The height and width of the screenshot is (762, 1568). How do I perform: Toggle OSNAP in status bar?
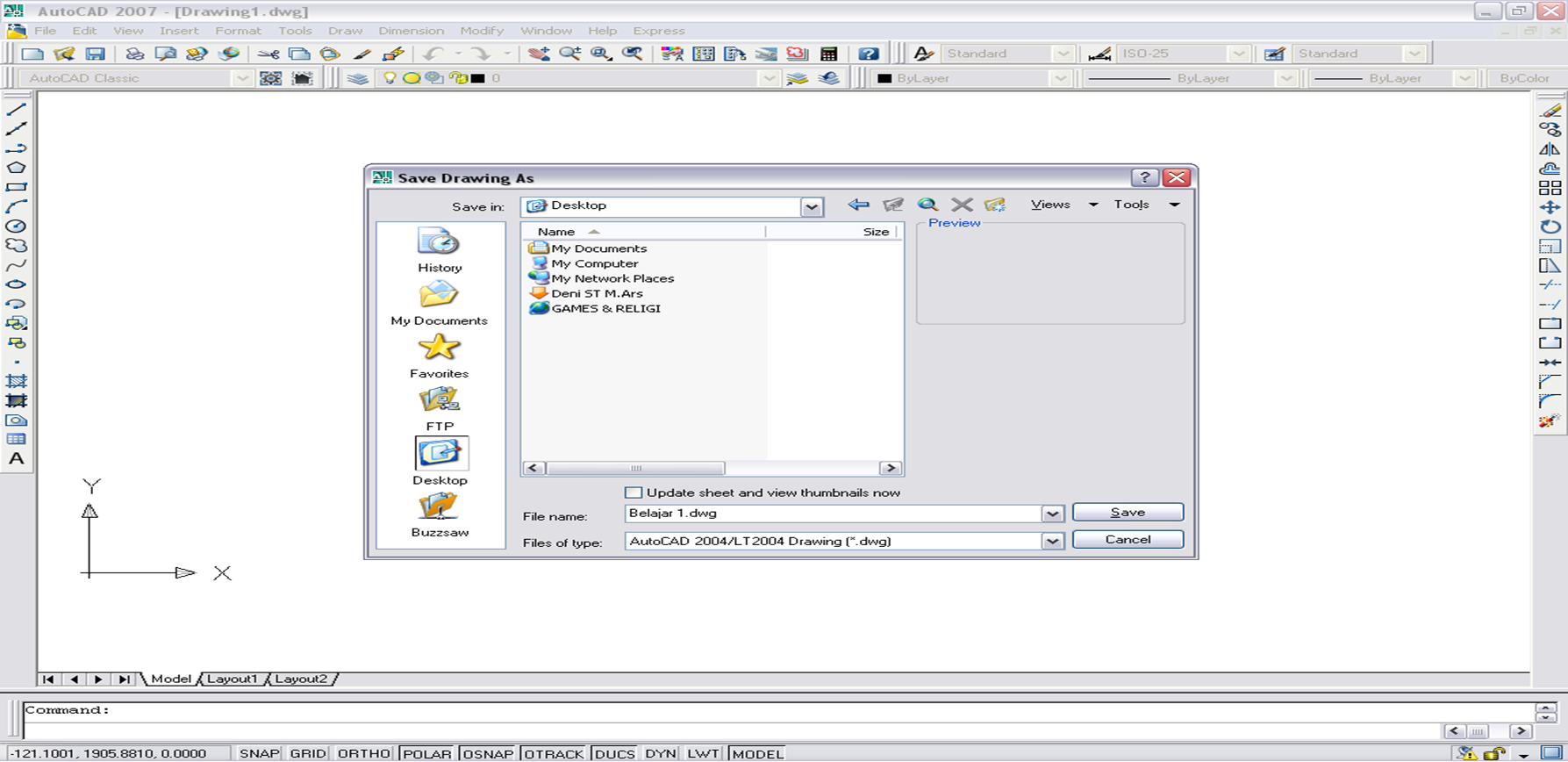point(488,753)
